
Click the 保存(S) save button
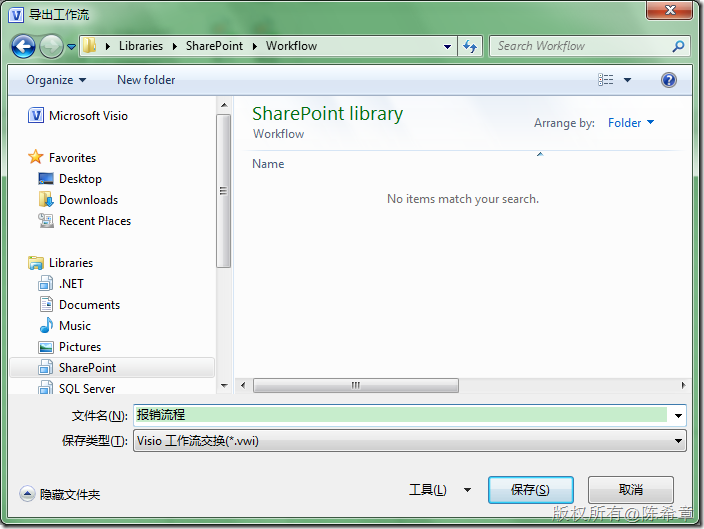(x=530, y=490)
